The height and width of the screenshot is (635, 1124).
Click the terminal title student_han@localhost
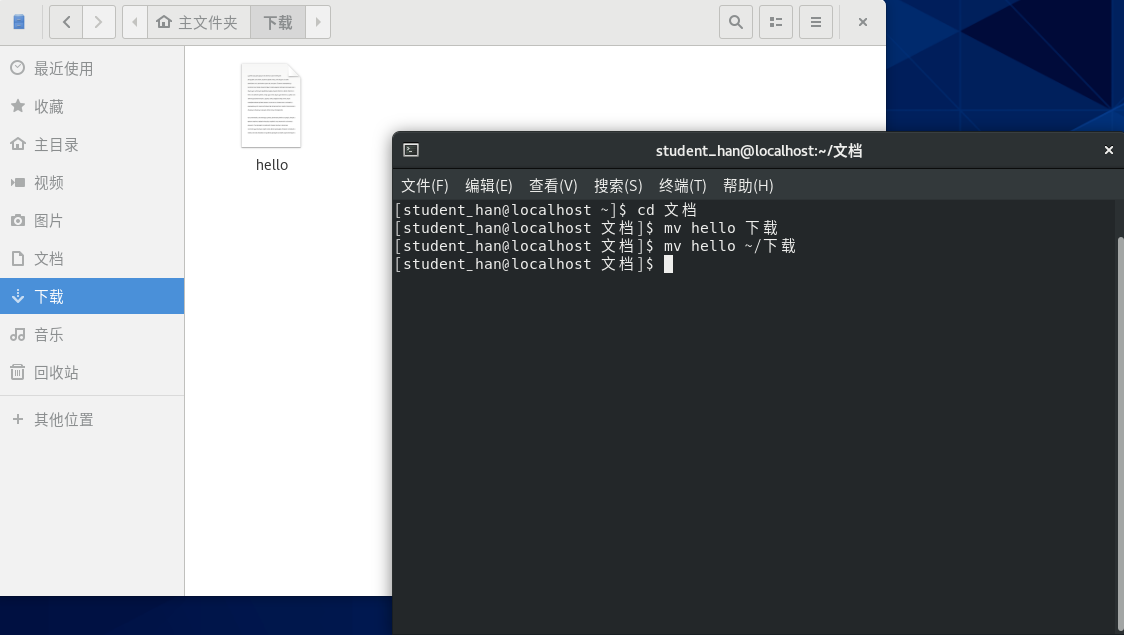pos(758,151)
